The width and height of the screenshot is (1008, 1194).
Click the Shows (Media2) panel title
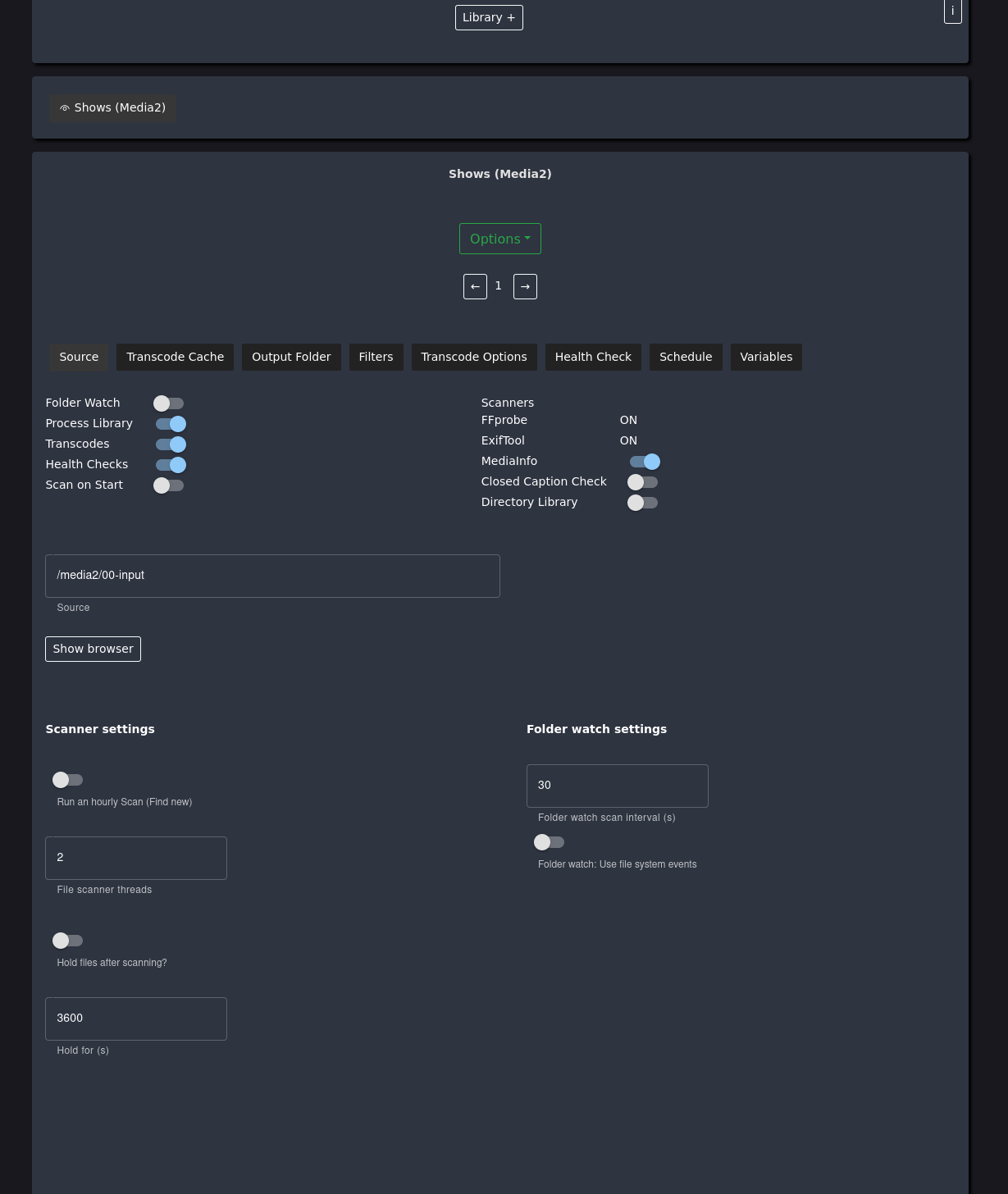[x=500, y=174]
